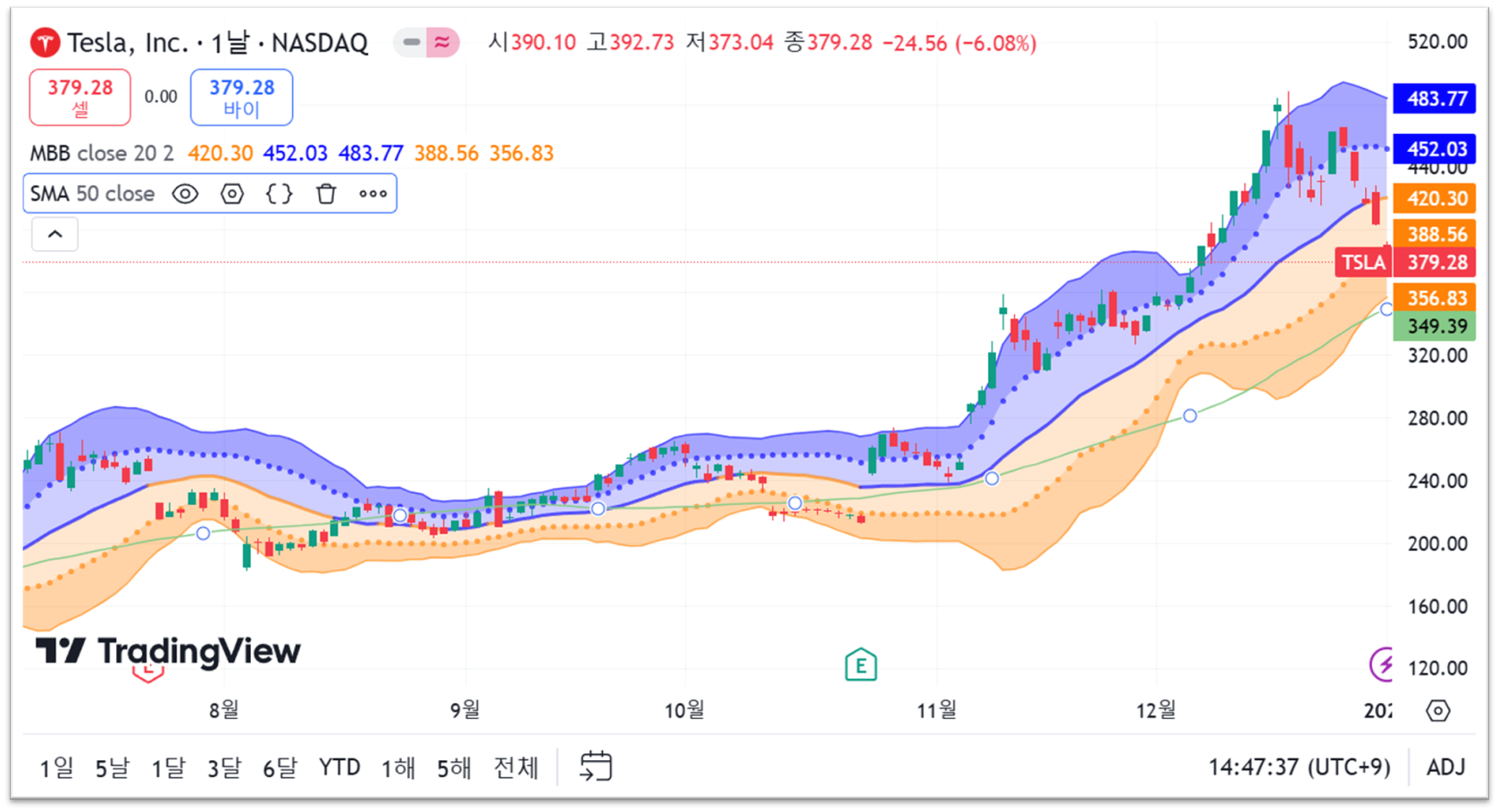Screen dimensions: 1499x812
Task: Click the purple lightning event marker
Action: (x=1381, y=664)
